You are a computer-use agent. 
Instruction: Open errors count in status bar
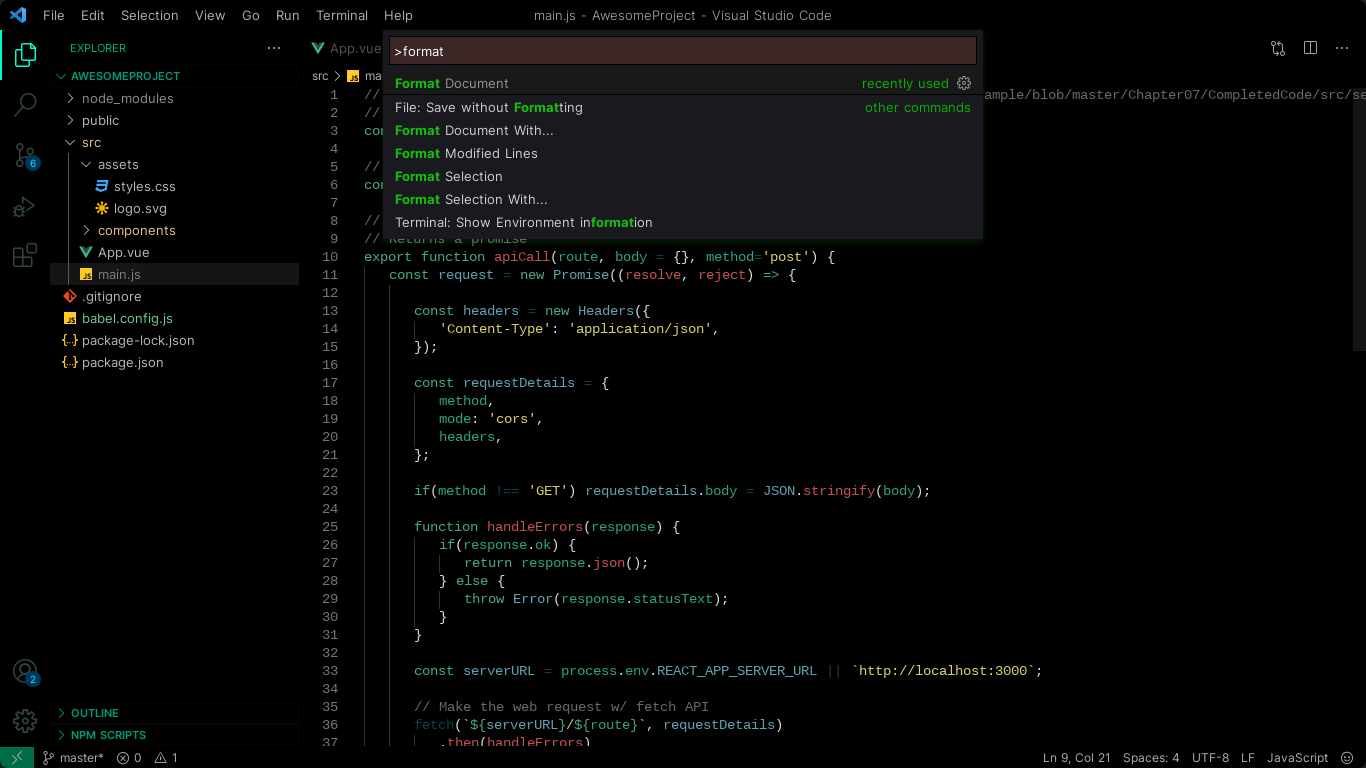[x=130, y=758]
